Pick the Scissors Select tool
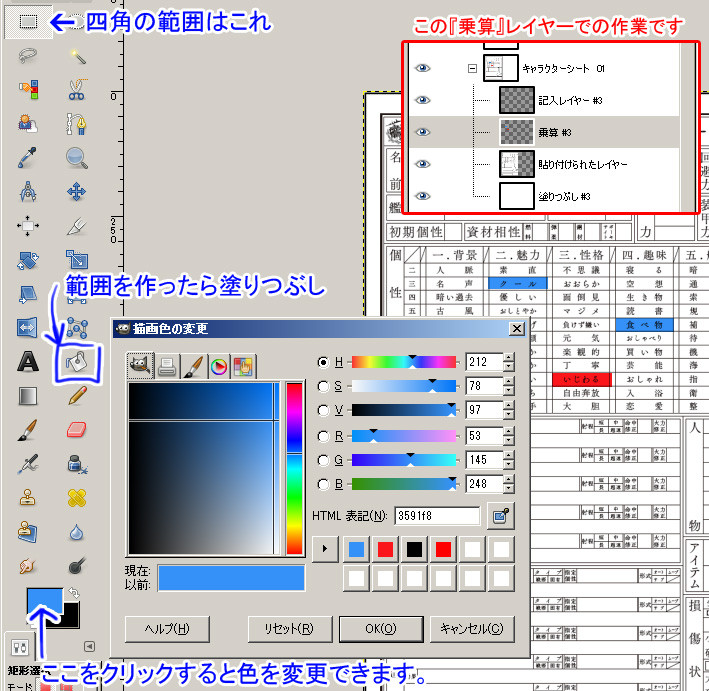Image resolution: width=709 pixels, height=691 pixels. pos(77,89)
